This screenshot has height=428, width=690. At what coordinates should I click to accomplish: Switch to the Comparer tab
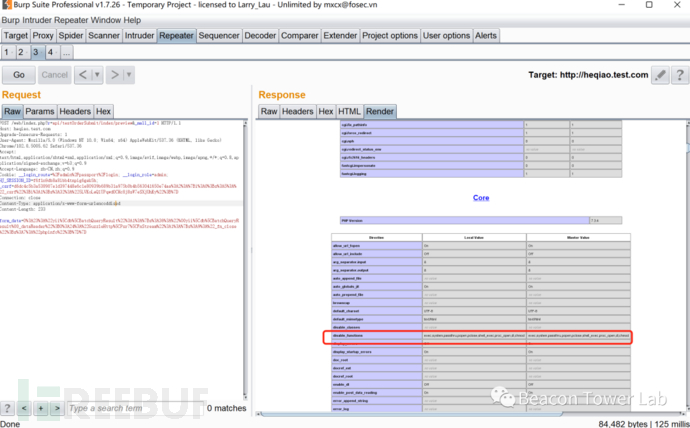(x=300, y=36)
